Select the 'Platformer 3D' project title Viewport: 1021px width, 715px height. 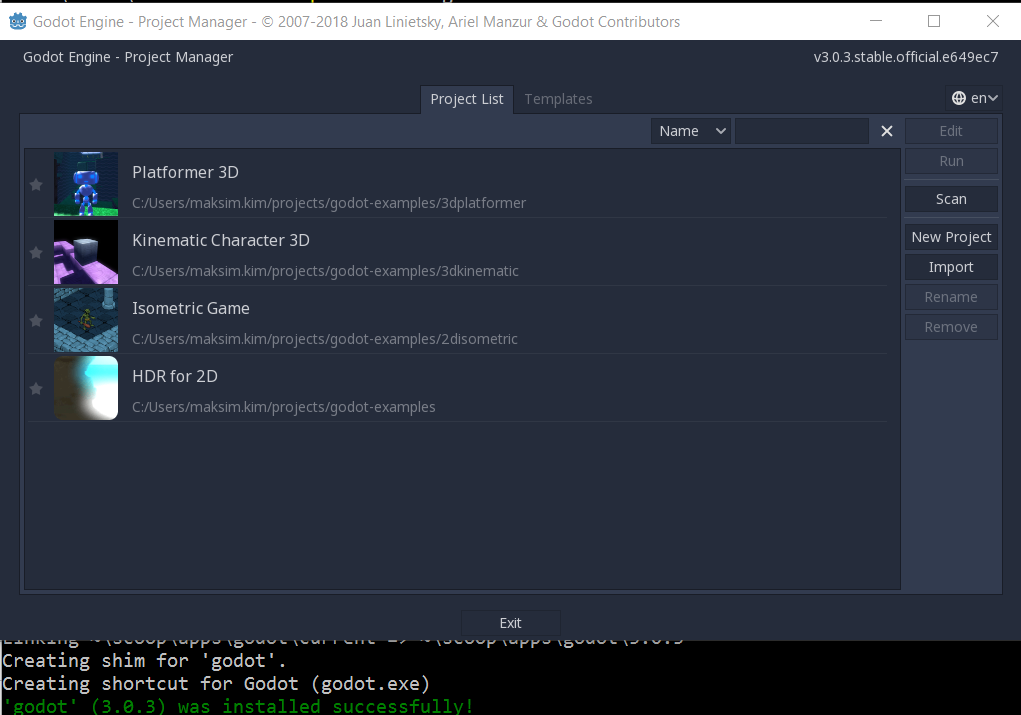tap(186, 173)
